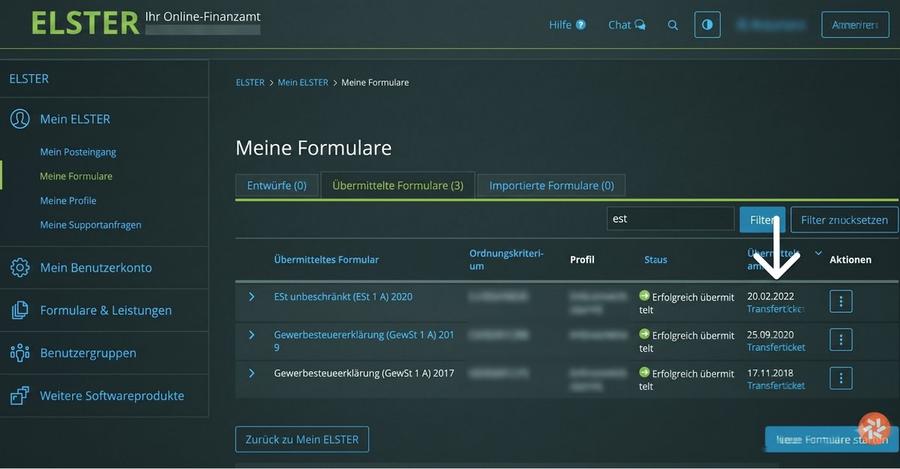Open Benutzergruppen section
This screenshot has height=469, width=900.
coord(88,353)
